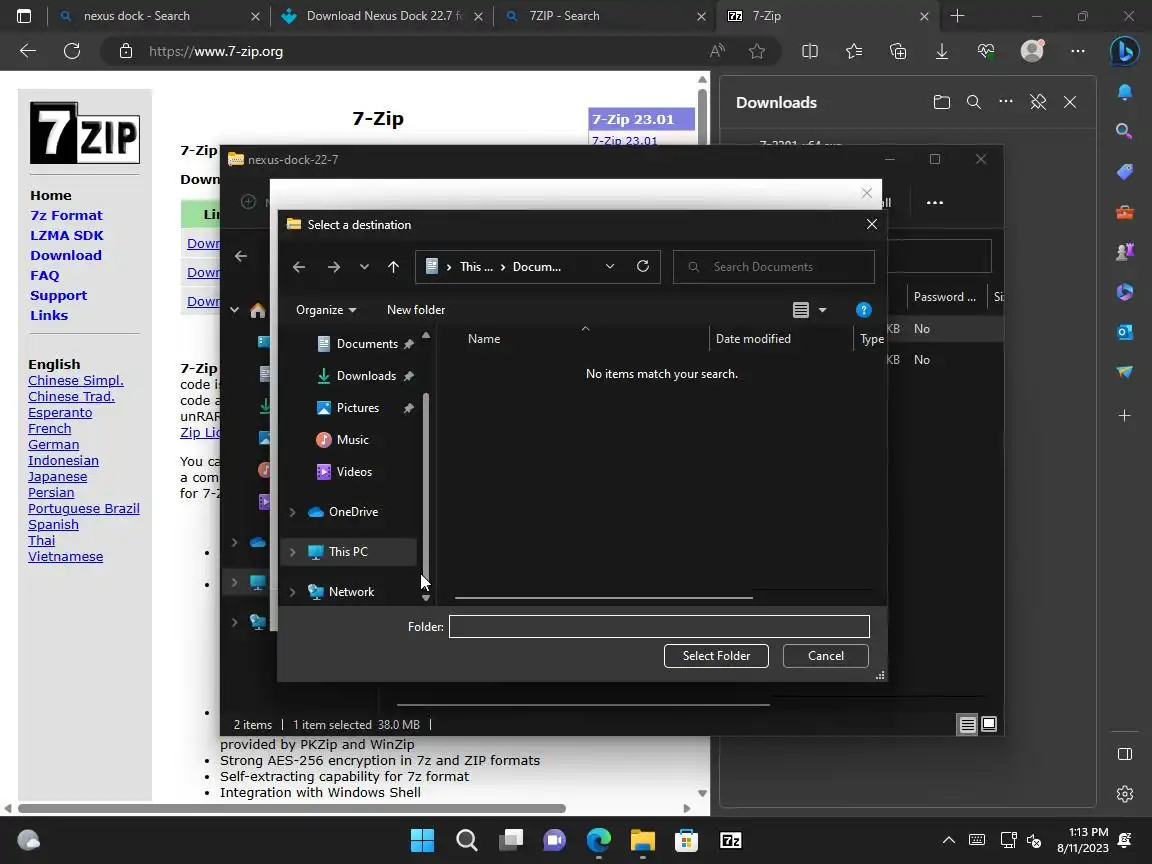Open address bar path history dropdown

tap(610, 266)
